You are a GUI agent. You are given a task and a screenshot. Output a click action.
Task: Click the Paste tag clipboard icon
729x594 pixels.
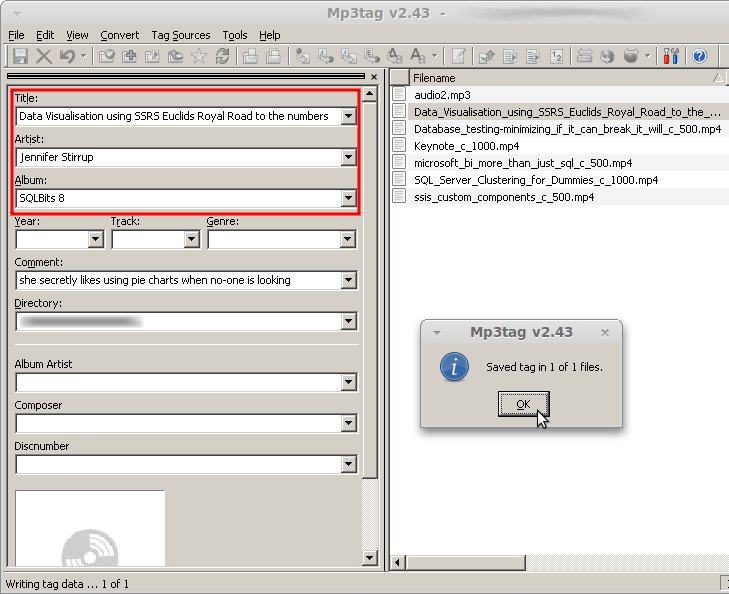tap(273, 56)
